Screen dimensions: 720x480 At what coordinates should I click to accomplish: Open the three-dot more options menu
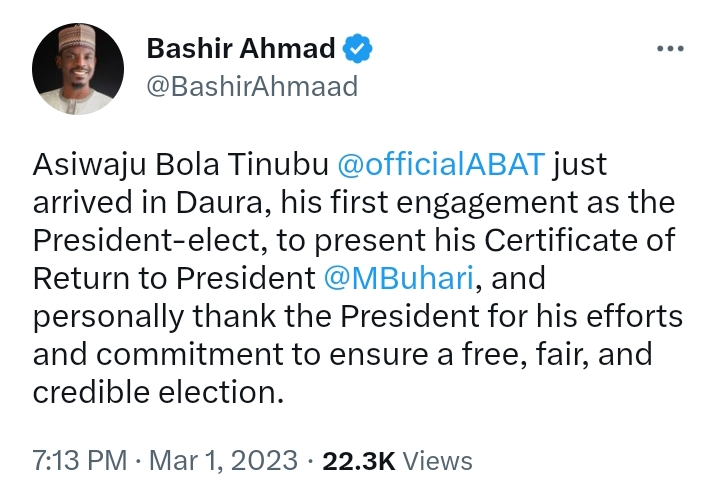click(x=668, y=49)
